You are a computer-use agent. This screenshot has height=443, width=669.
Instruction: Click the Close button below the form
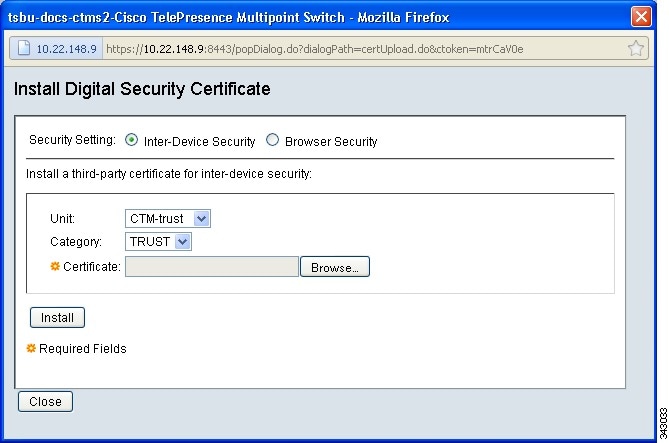[45, 402]
